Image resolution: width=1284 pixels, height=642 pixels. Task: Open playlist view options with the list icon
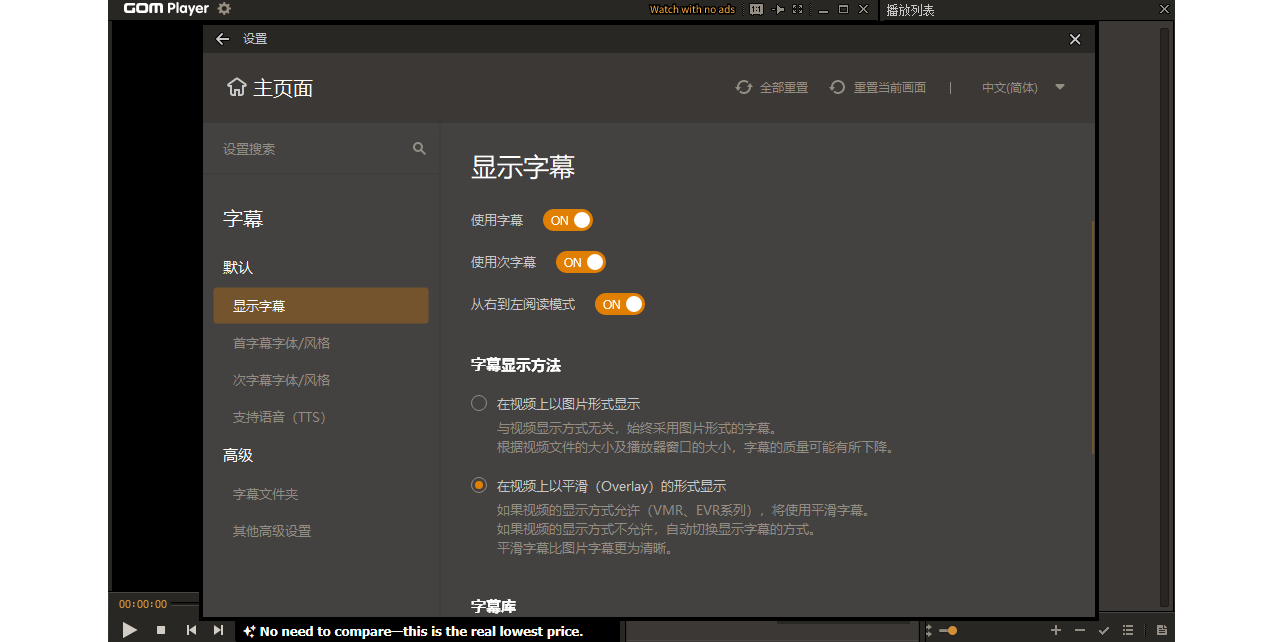tap(1127, 631)
